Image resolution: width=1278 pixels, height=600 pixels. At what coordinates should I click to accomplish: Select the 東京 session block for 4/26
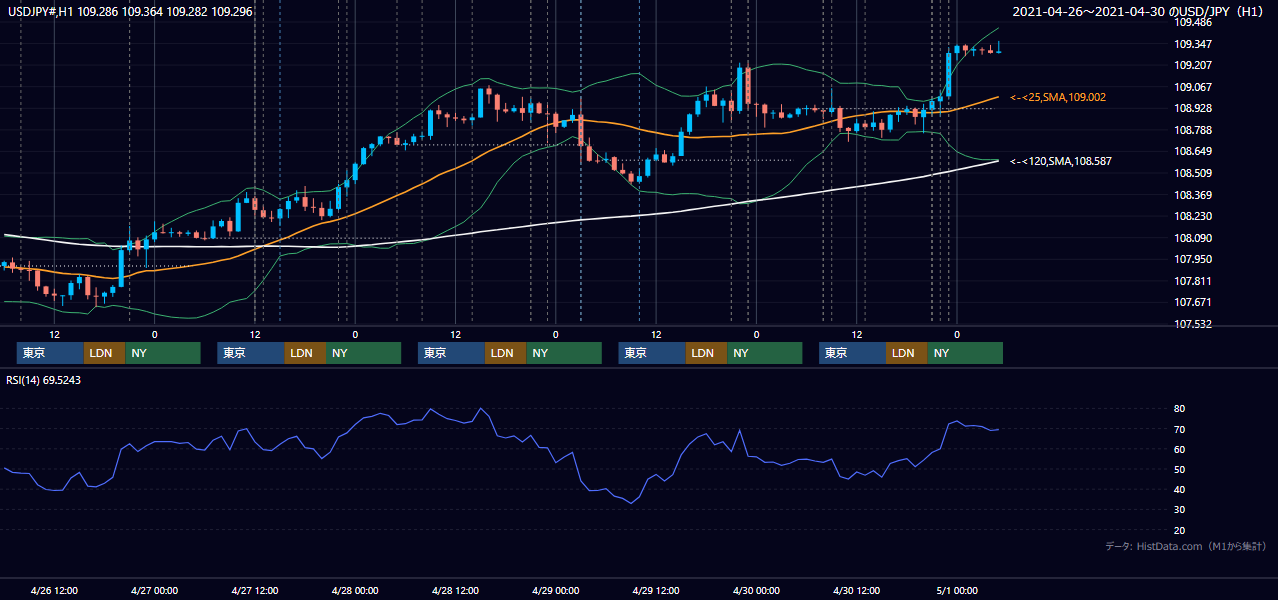tap(50, 353)
